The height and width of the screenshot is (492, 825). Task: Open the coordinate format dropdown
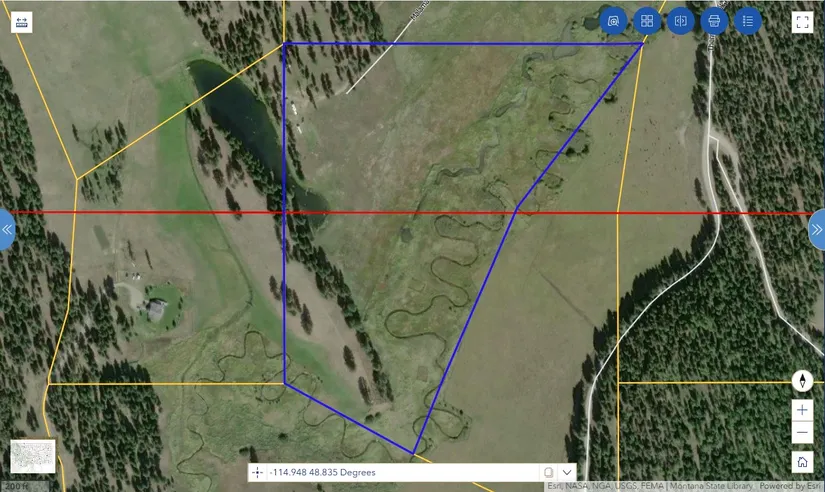tap(568, 472)
